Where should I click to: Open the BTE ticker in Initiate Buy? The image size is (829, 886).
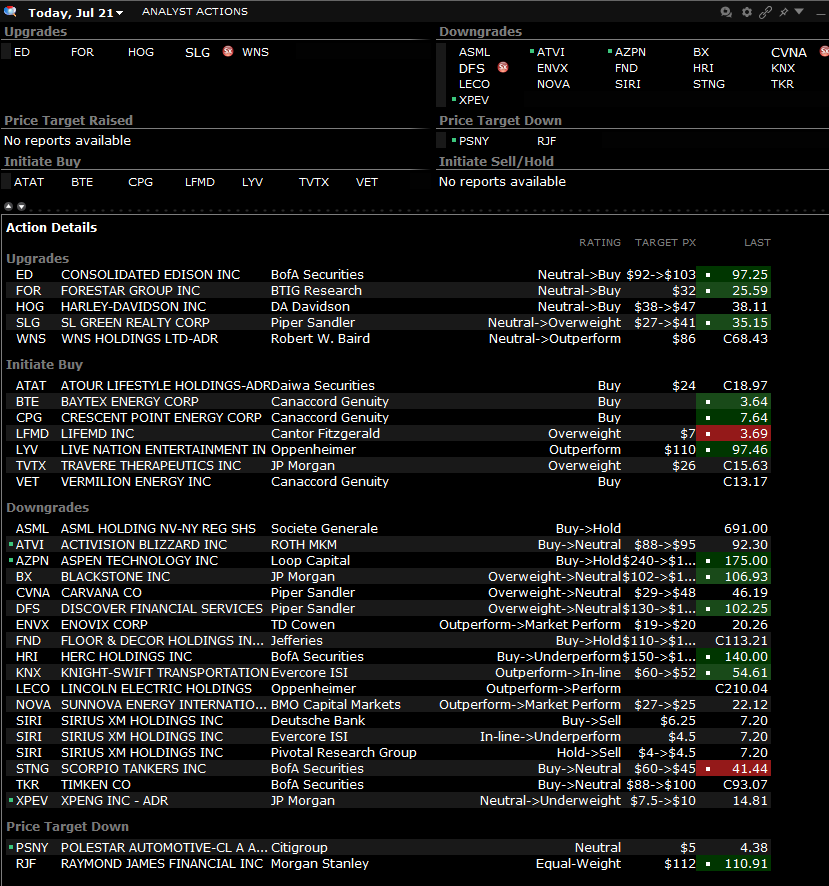coord(82,181)
